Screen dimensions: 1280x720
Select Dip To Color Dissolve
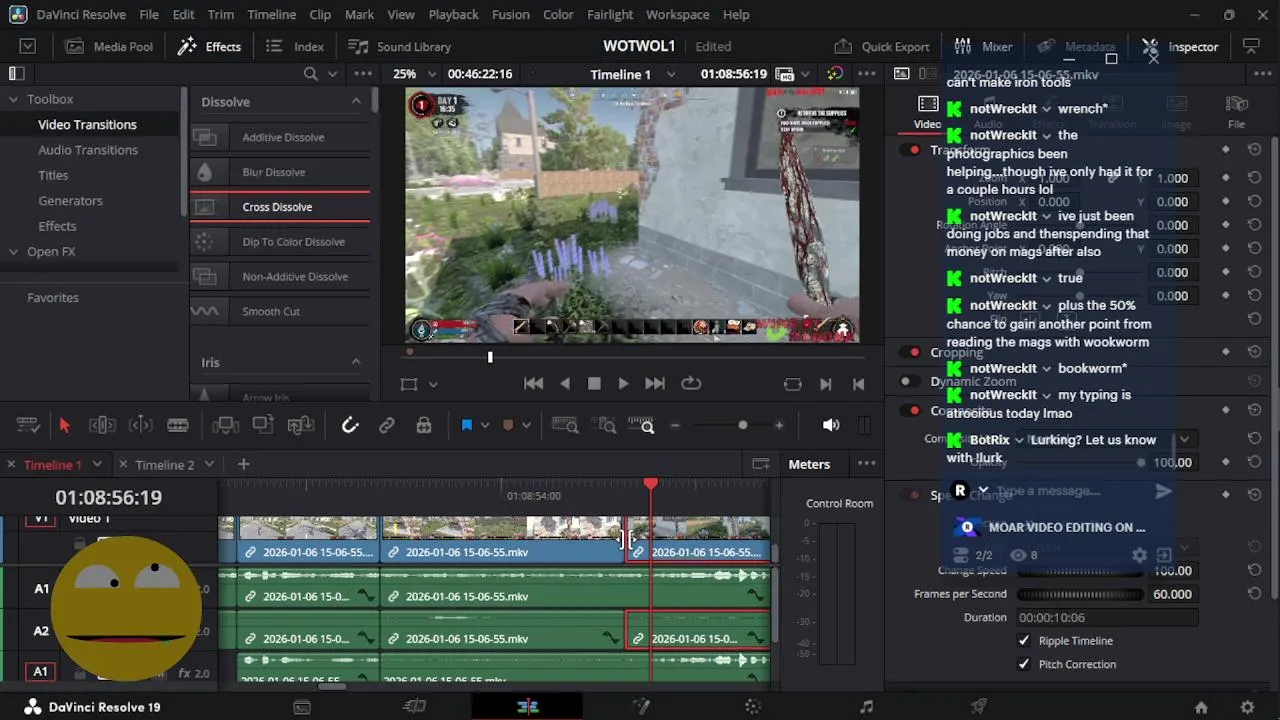pyautogui.click(x=280, y=242)
